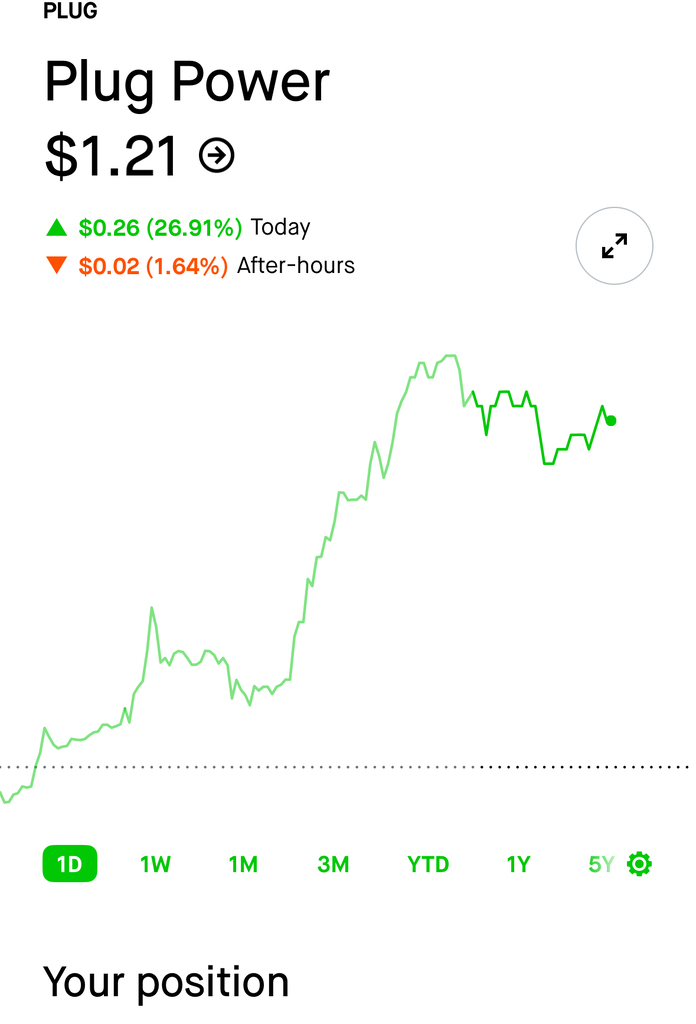Screen dimensions: 696x1024
Task: Tap today's $0.26 (26.91%) gain
Action: [x=160, y=228]
